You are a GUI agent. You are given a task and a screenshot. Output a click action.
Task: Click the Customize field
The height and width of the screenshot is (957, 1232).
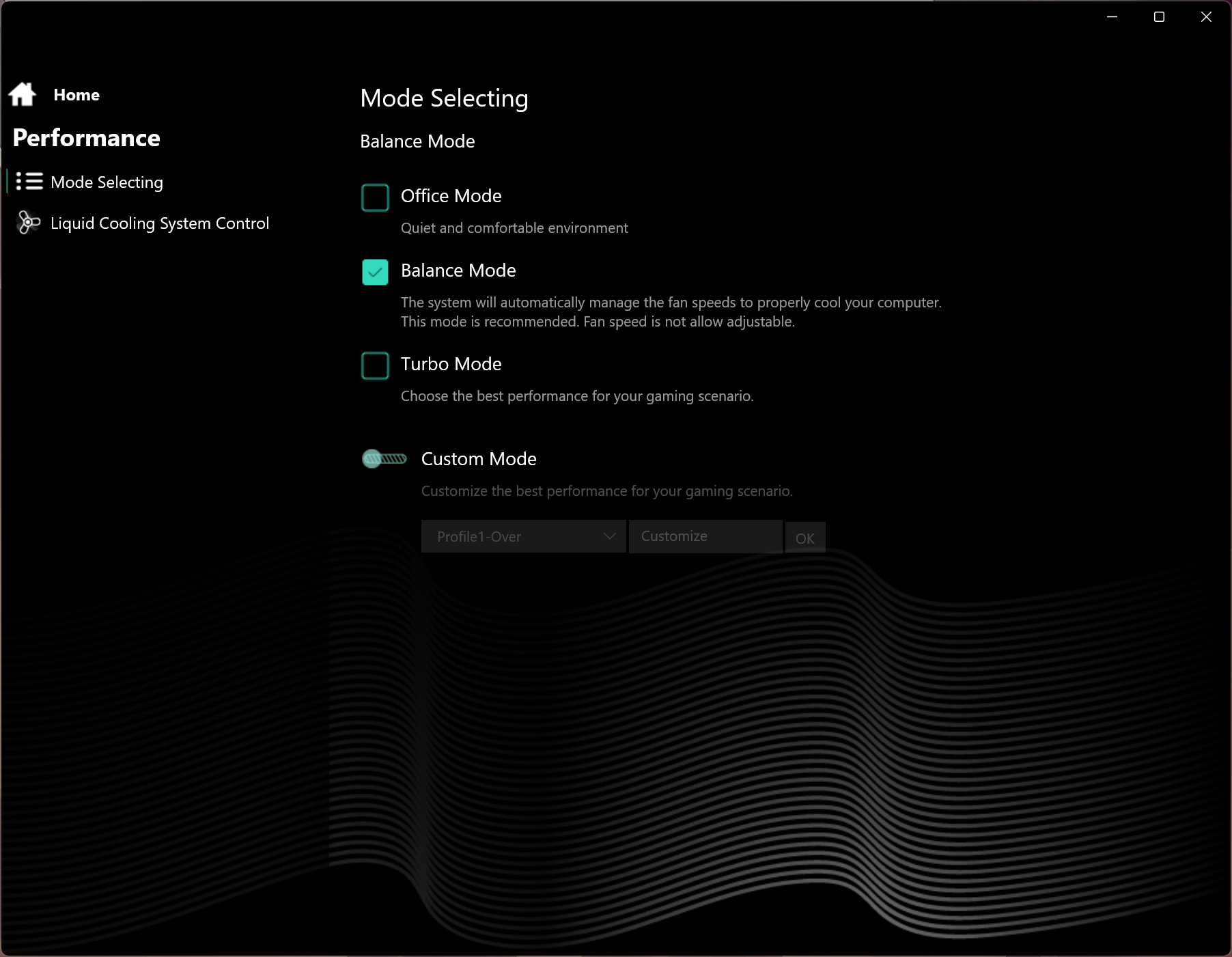pyautogui.click(x=705, y=536)
